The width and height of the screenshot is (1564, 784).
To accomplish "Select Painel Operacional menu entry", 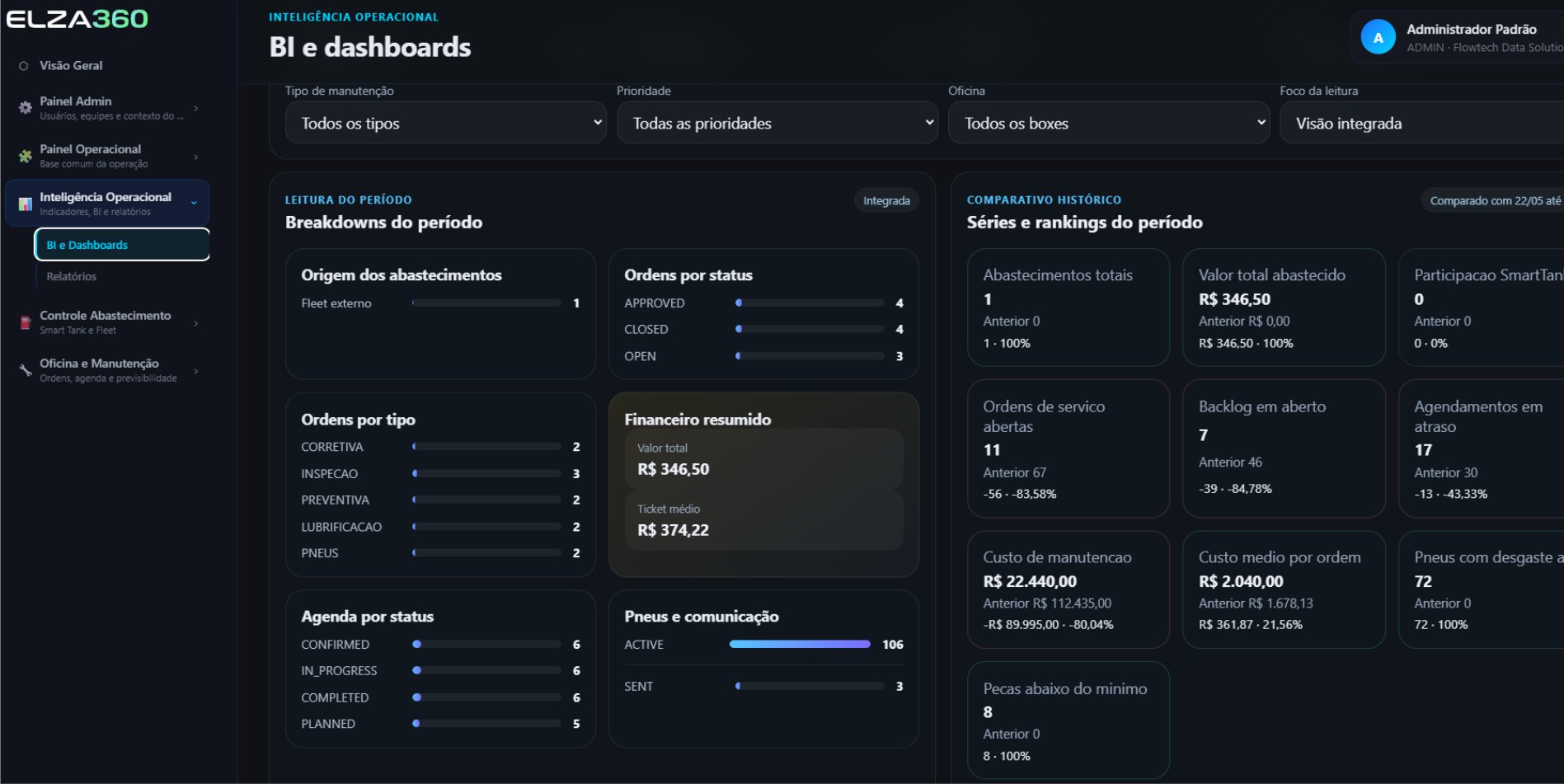I will pos(107,156).
